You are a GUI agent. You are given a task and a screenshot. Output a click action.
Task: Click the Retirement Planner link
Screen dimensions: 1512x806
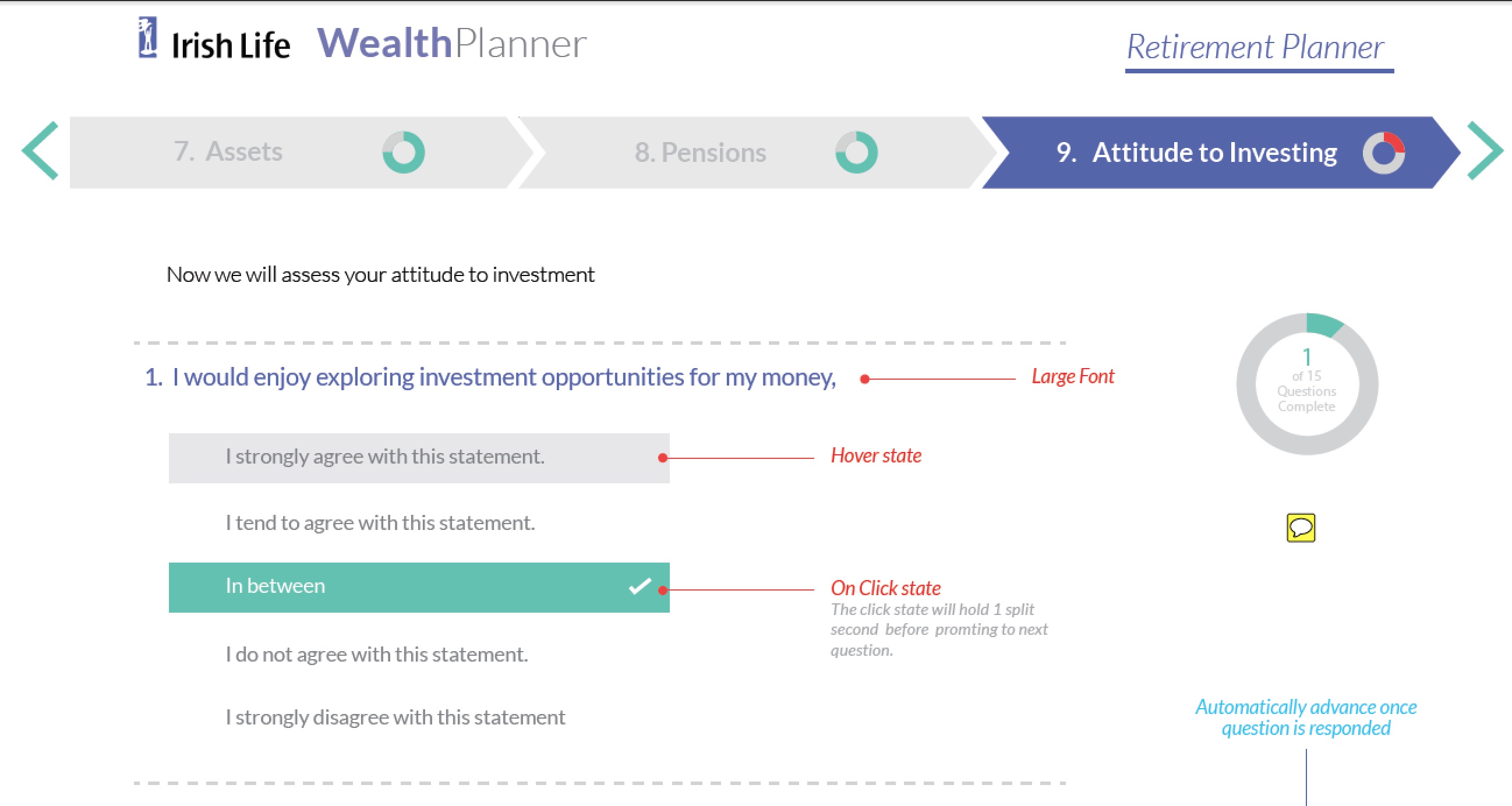click(x=1256, y=48)
